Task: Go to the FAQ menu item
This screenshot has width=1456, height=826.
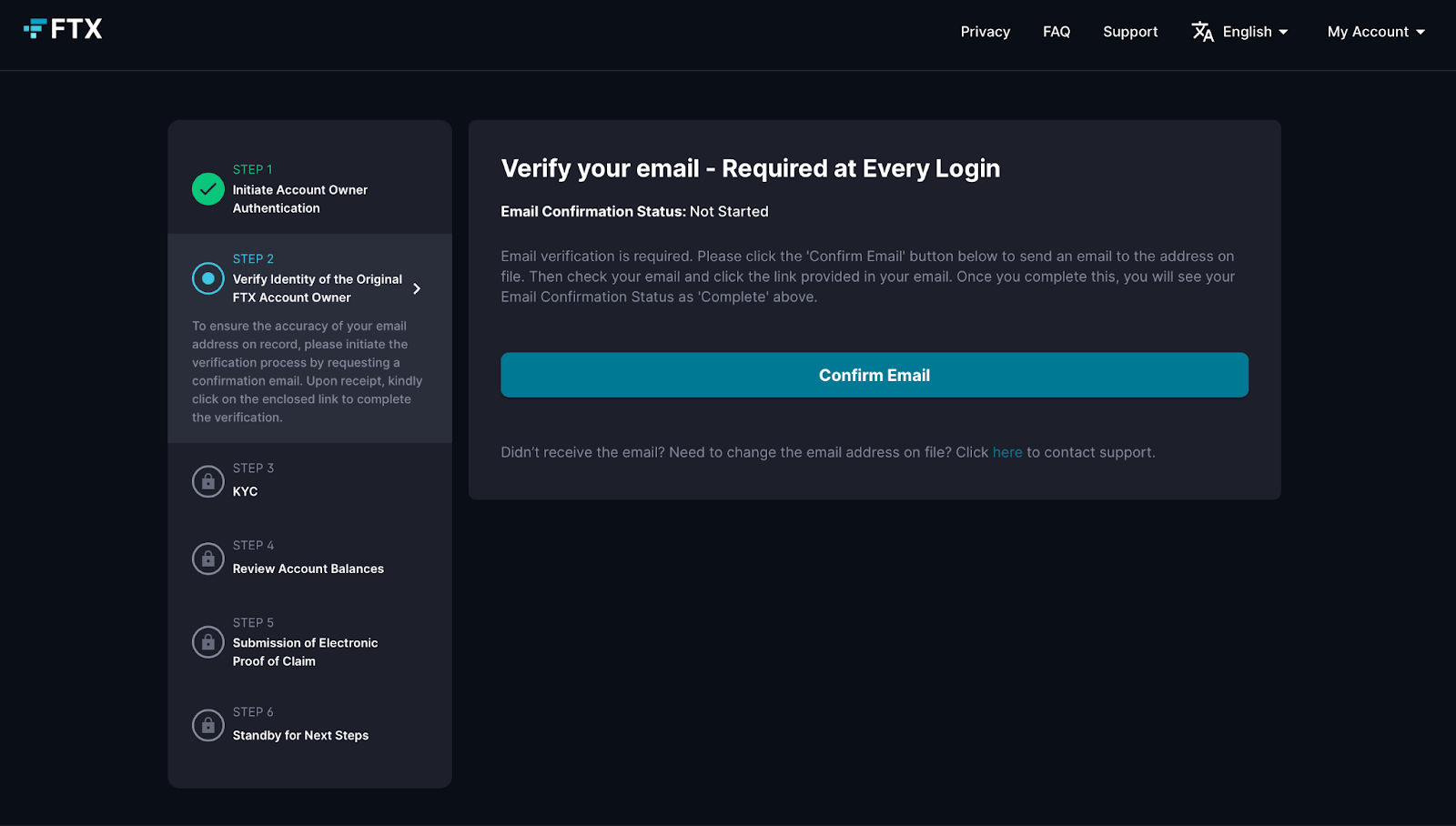Action: 1056,32
